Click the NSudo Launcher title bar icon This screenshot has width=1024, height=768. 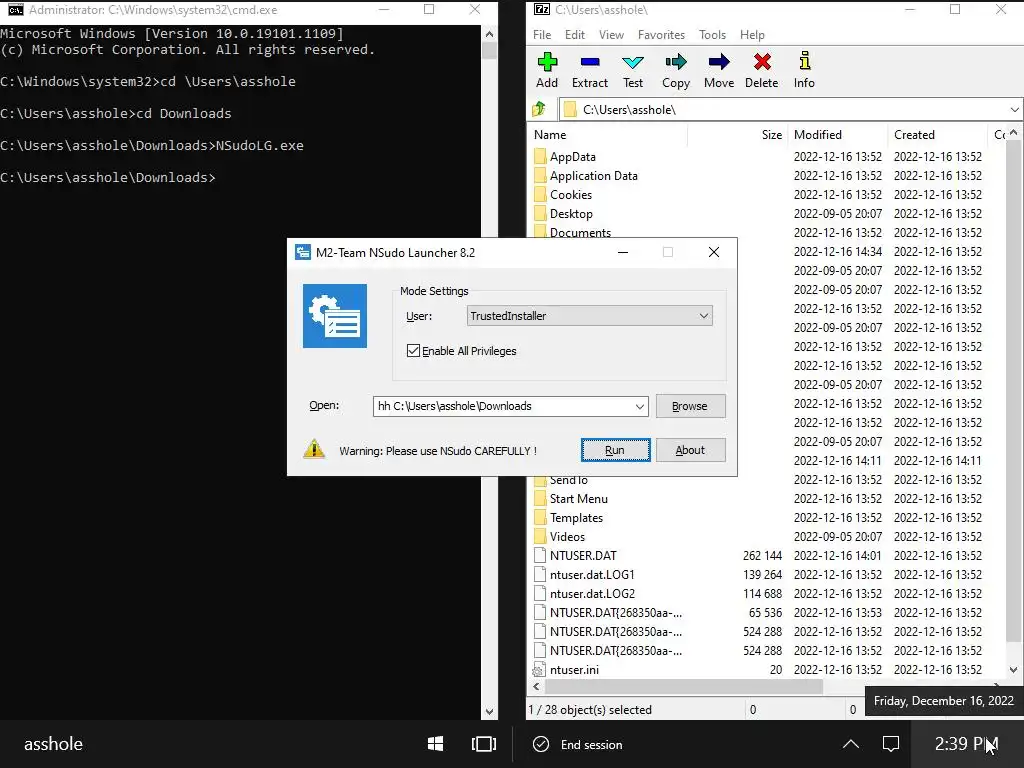pyautogui.click(x=302, y=252)
